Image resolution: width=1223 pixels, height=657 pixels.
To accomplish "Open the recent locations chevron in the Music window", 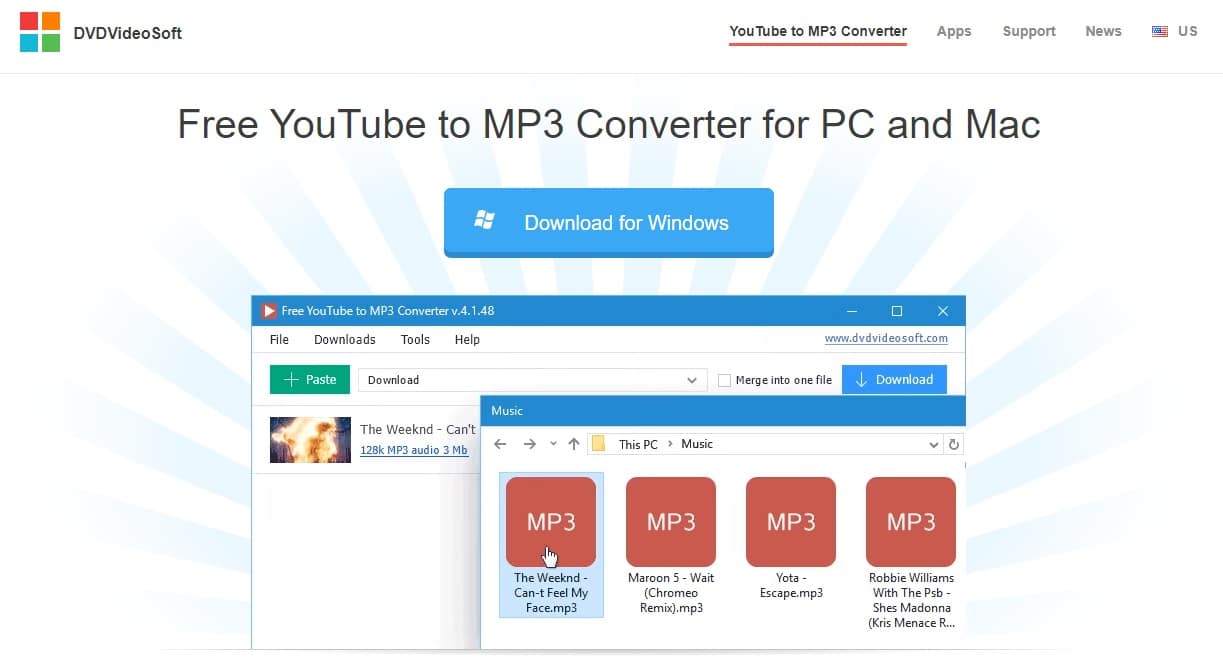I will 553,444.
